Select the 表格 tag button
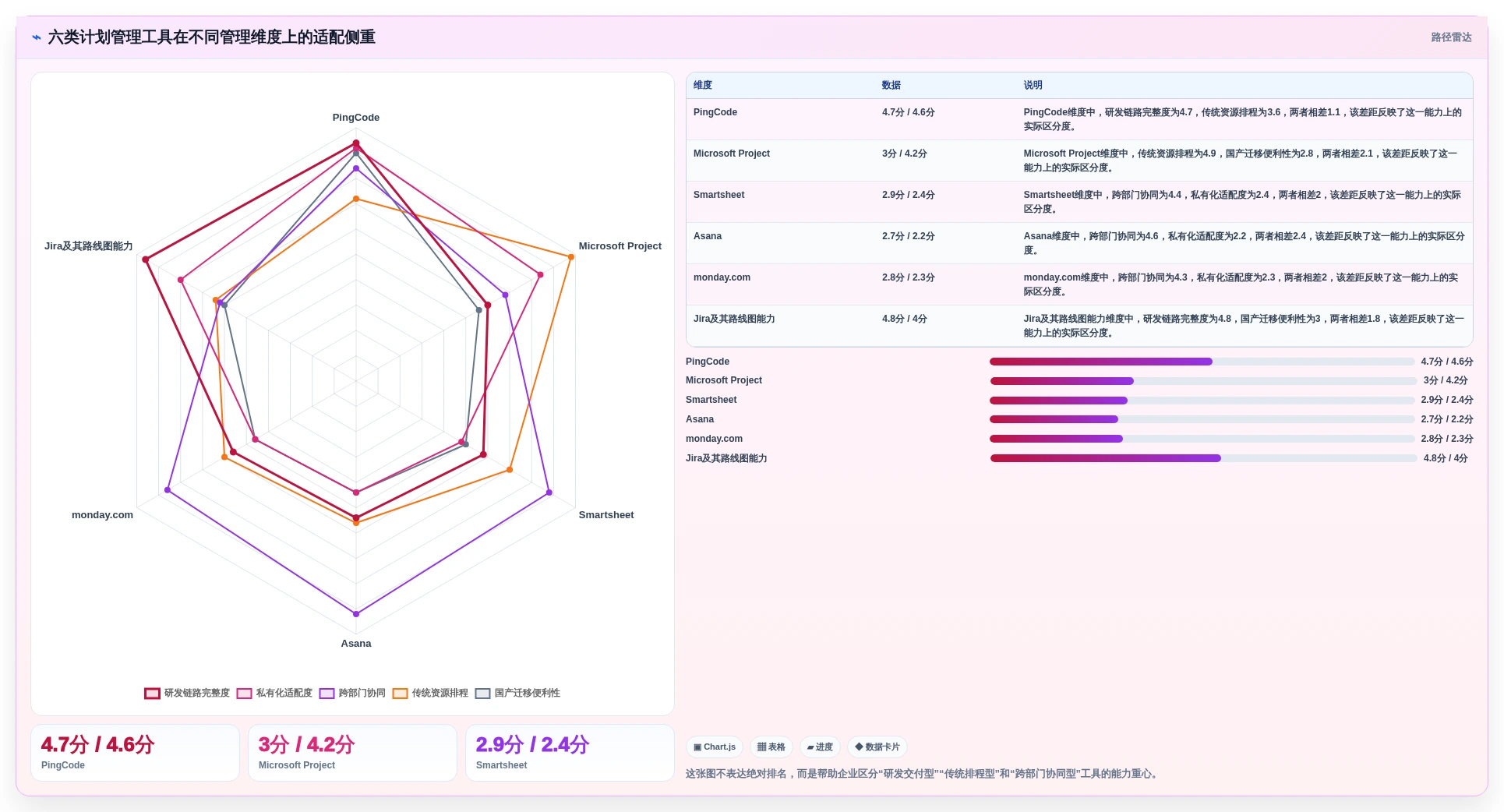The width and height of the screenshot is (1504, 812). (x=771, y=747)
